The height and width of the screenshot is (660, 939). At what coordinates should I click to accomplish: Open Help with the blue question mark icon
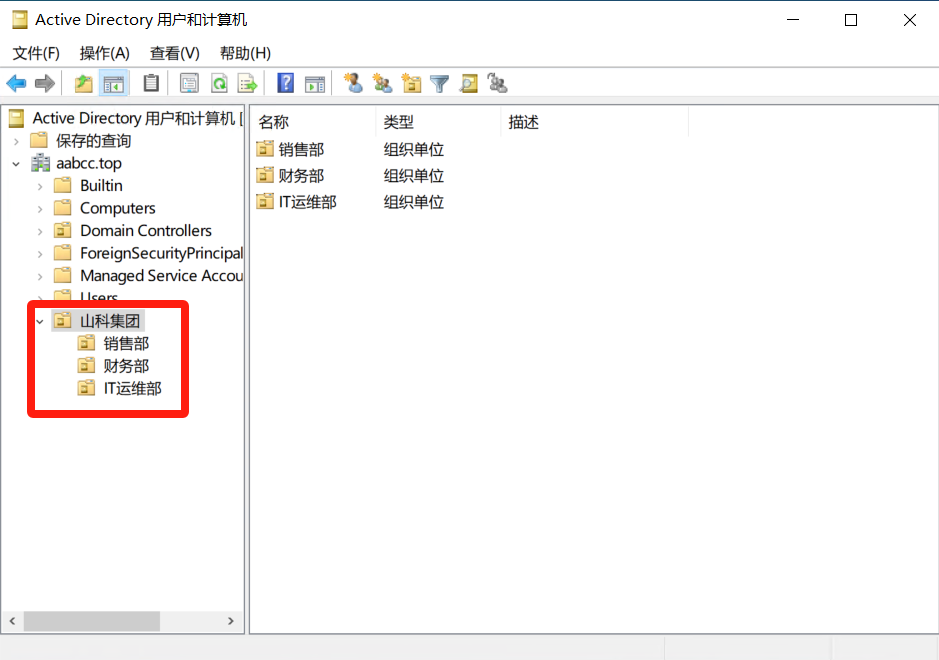tap(286, 83)
